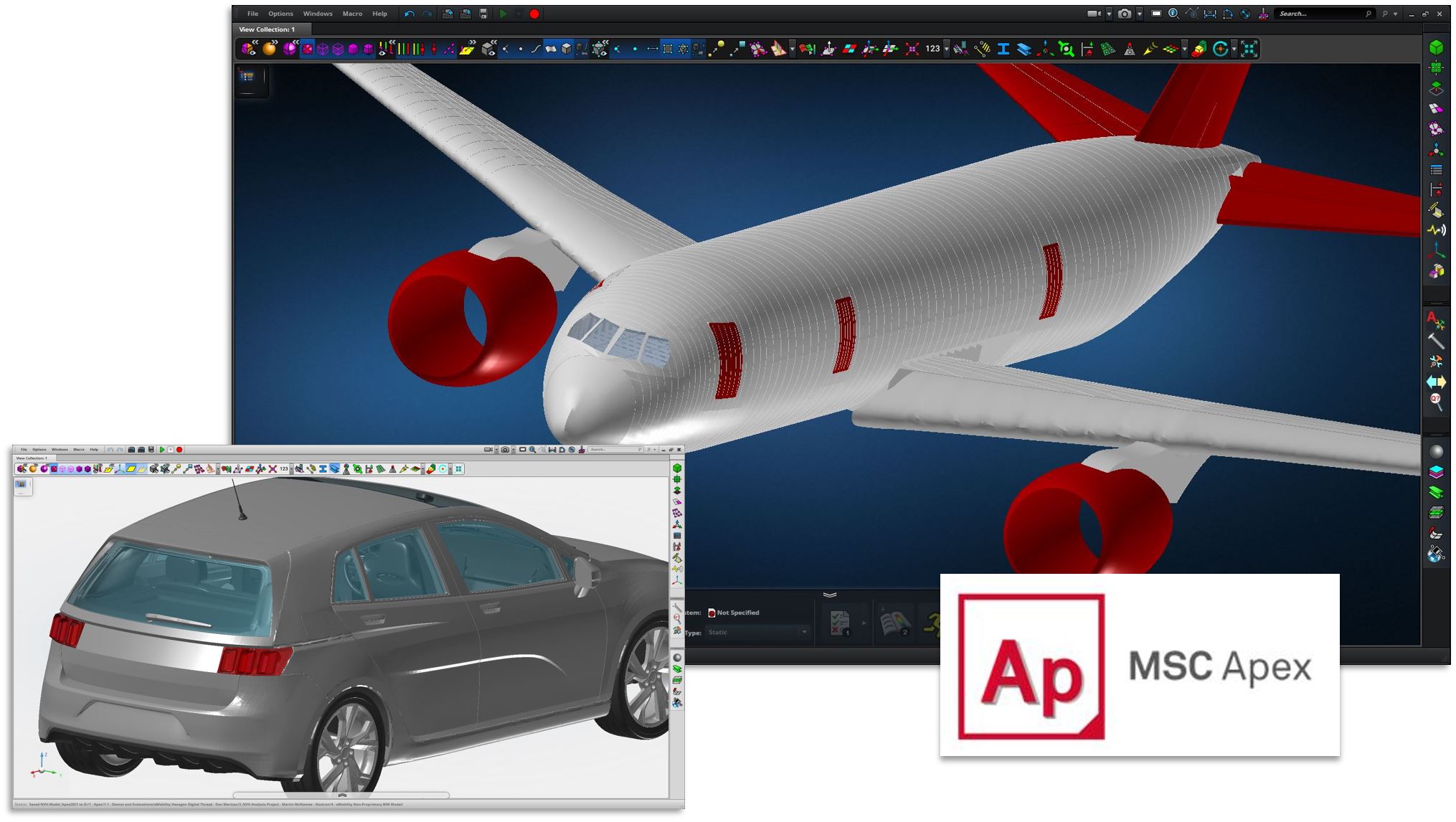
Task: Click the checklist report button
Action: (840, 623)
